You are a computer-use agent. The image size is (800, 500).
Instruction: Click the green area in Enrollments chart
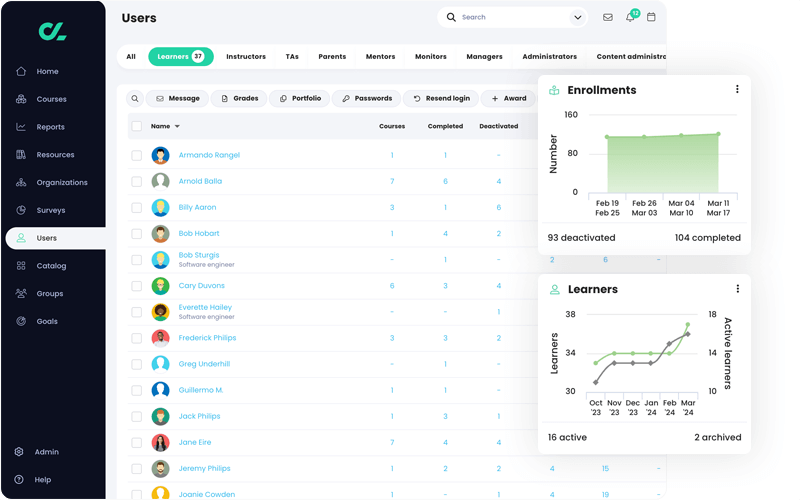coord(662,165)
